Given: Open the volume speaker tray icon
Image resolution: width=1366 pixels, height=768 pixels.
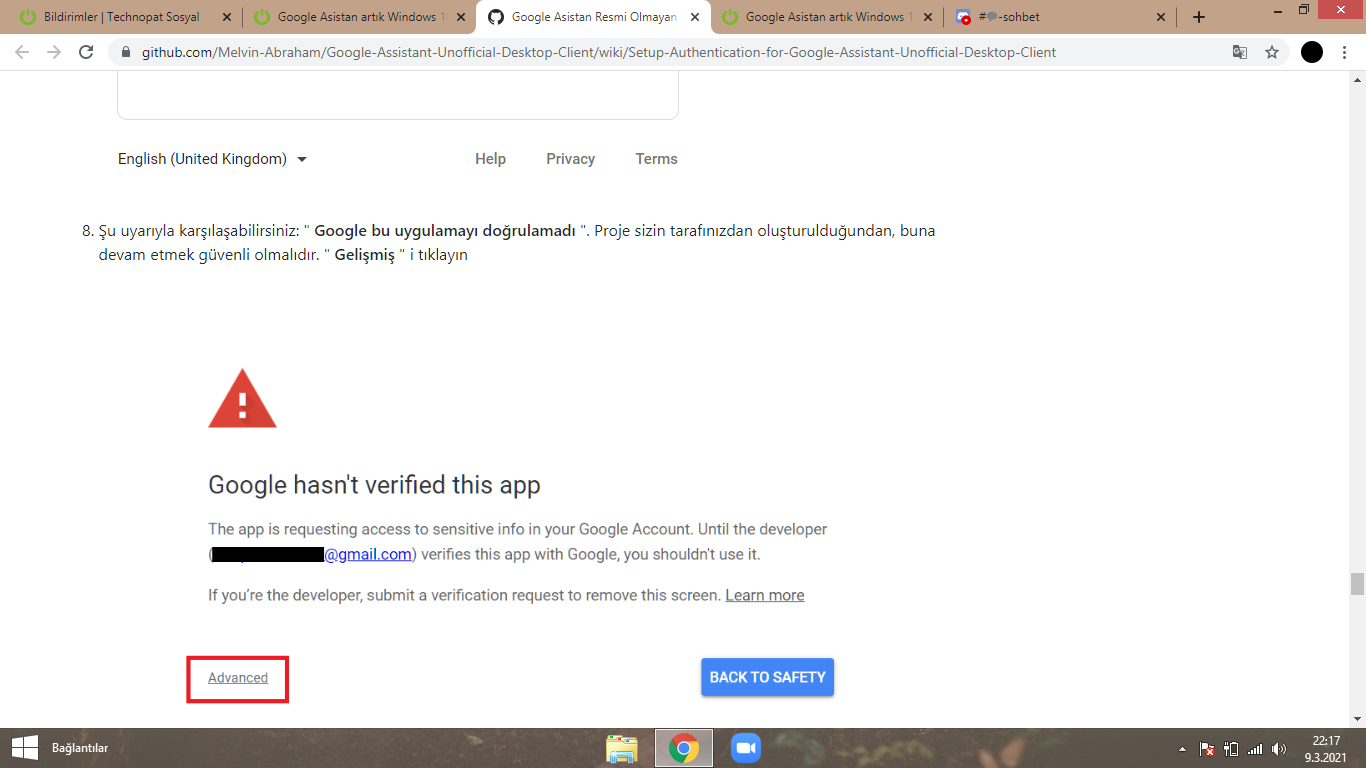Looking at the screenshot, I should click(1279, 749).
